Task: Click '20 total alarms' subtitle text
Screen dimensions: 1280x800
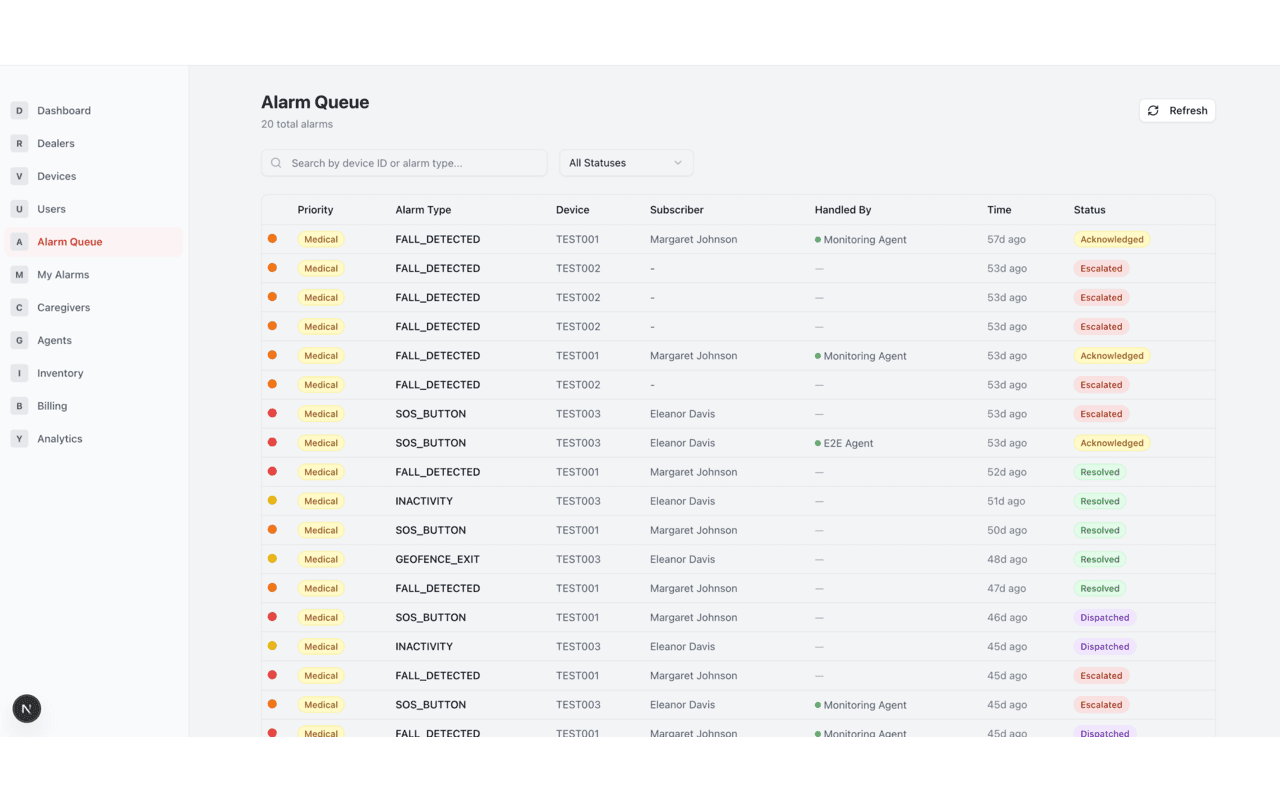Action: pos(297,124)
